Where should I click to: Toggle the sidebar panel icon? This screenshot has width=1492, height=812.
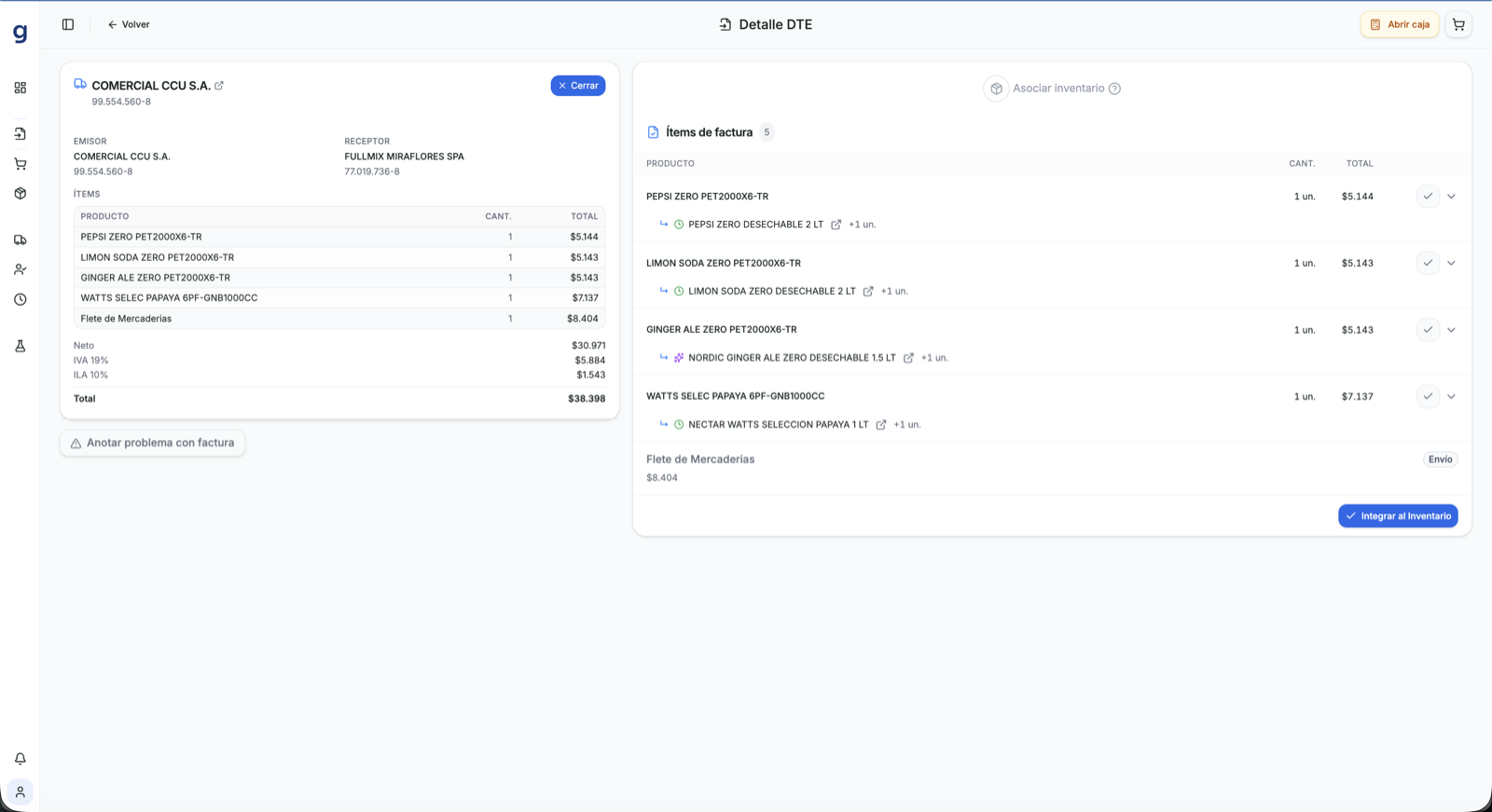point(68,24)
